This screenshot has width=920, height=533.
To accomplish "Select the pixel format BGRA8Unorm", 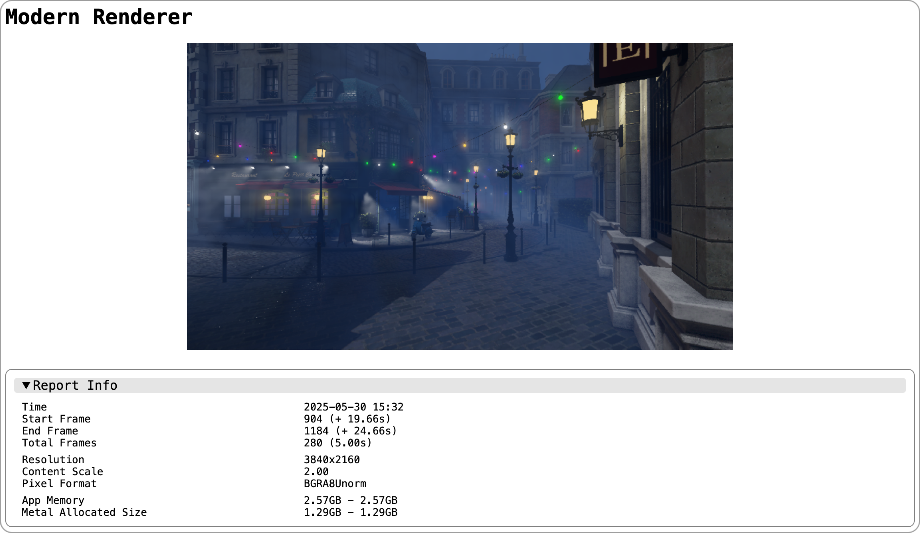I will click(335, 484).
